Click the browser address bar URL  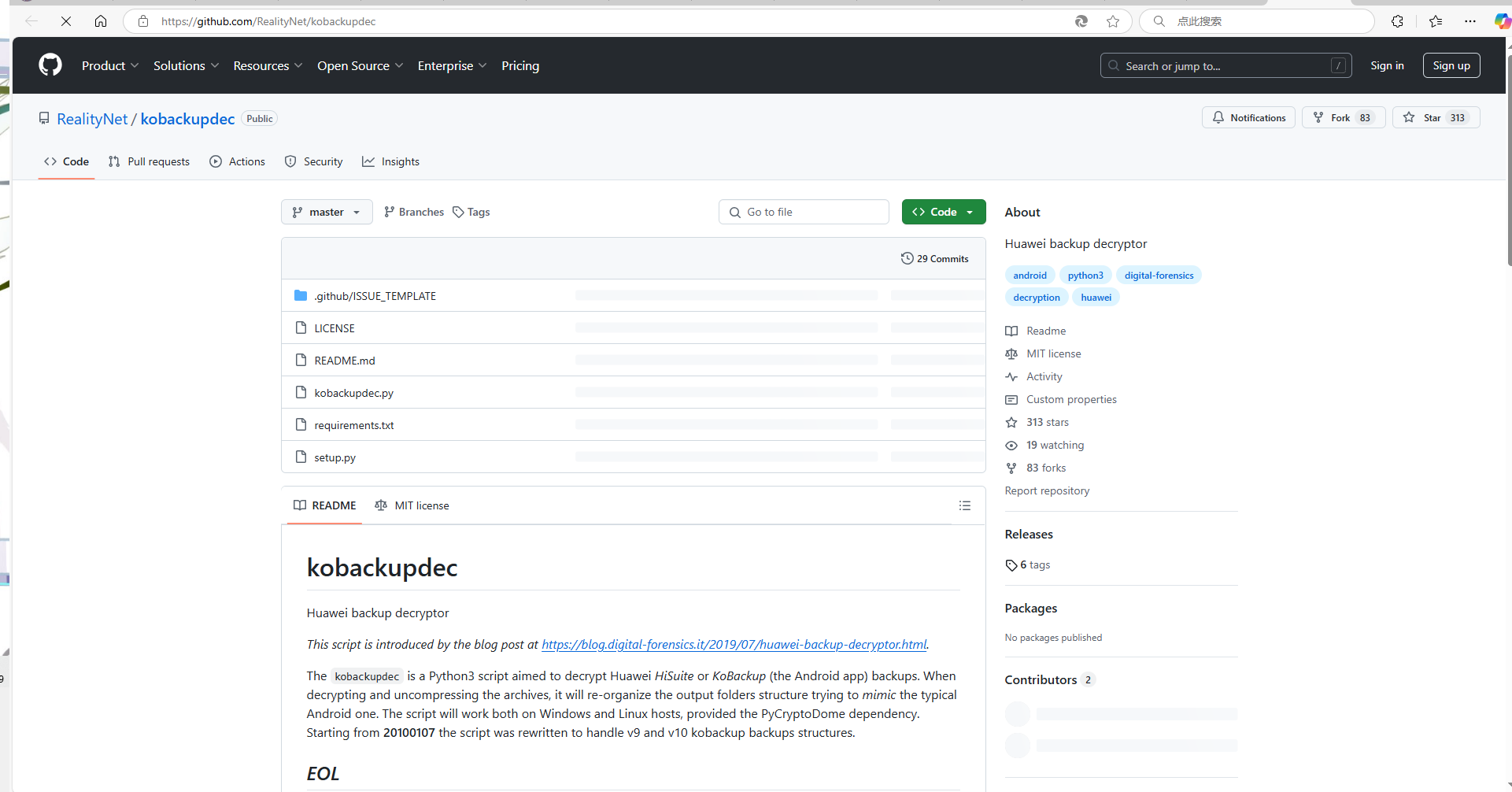click(268, 21)
